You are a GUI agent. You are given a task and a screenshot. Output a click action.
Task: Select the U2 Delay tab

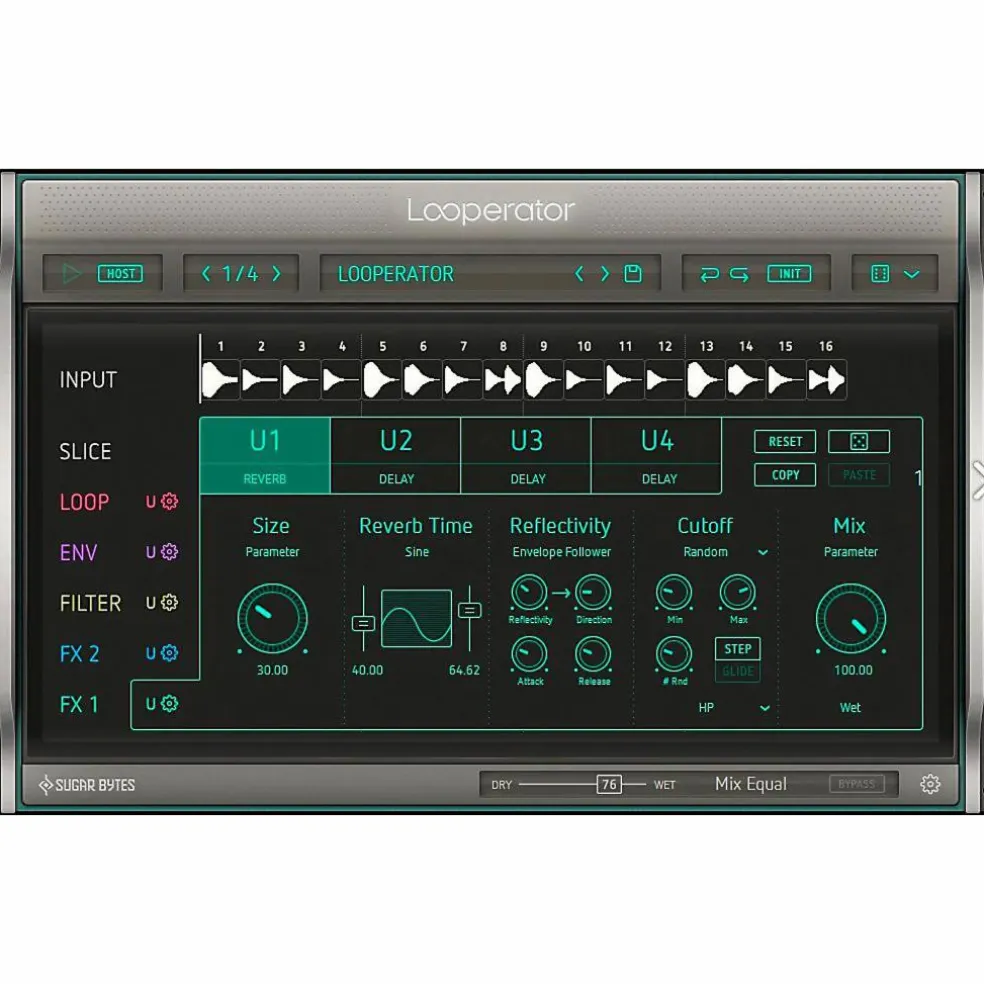396,456
